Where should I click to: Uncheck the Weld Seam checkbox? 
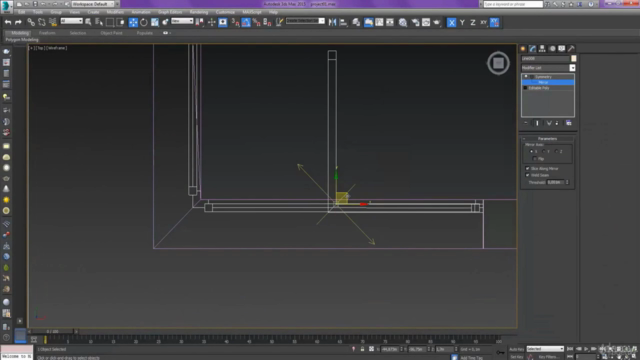[527, 175]
